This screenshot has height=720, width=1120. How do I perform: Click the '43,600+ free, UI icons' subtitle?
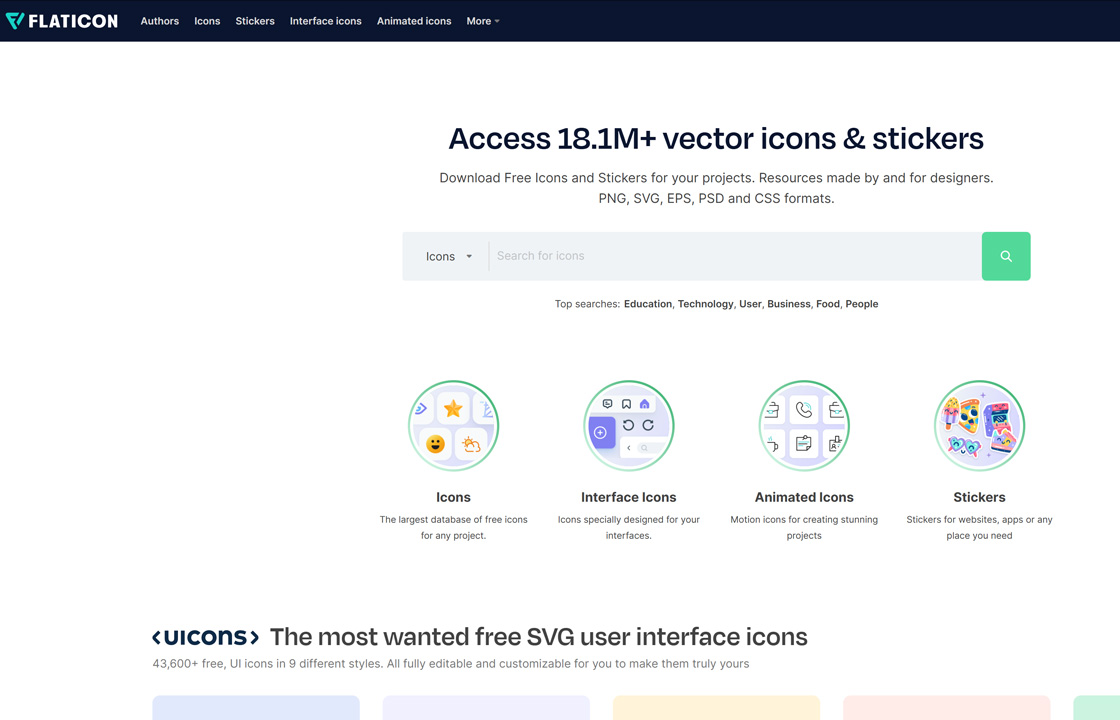(451, 664)
